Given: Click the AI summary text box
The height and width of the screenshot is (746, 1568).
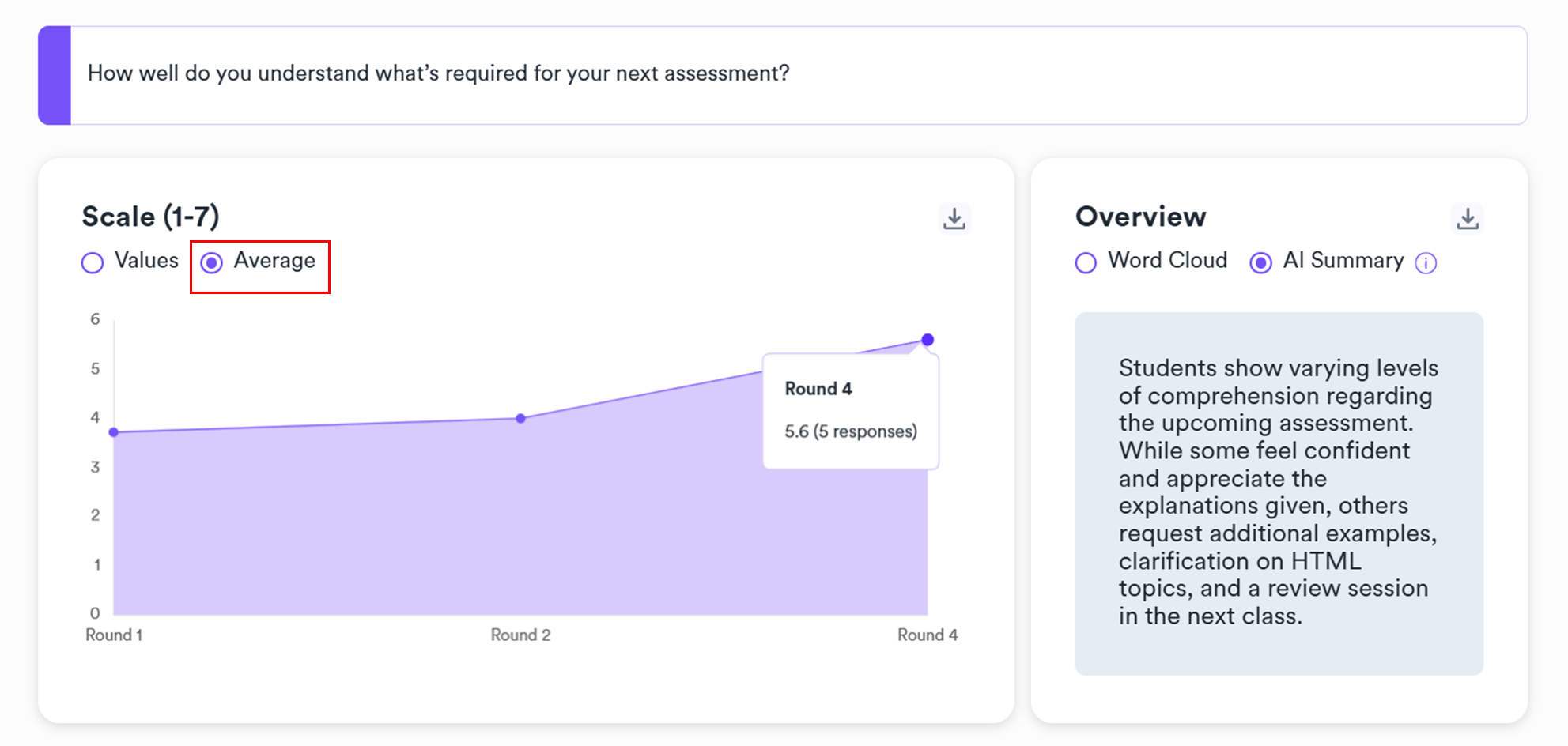Looking at the screenshot, I should coord(1278,492).
